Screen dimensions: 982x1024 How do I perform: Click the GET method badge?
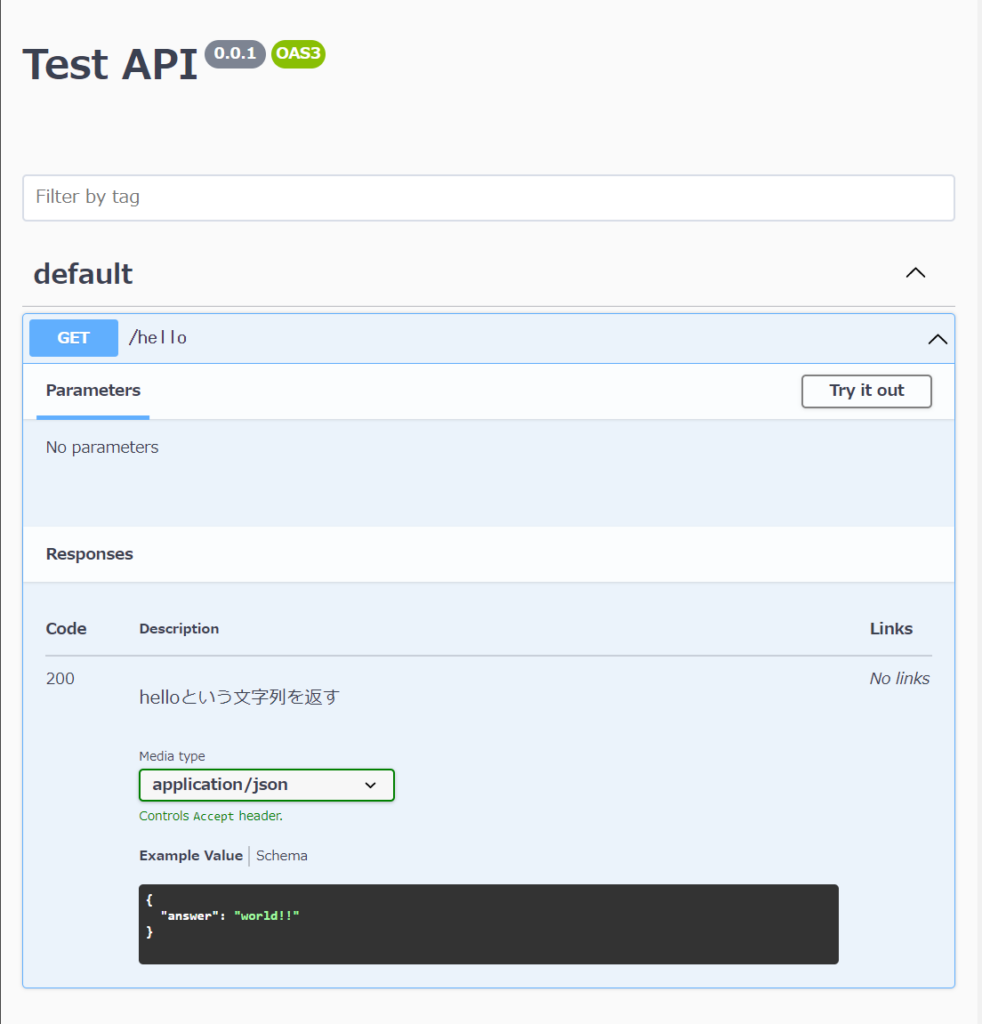(x=72, y=338)
